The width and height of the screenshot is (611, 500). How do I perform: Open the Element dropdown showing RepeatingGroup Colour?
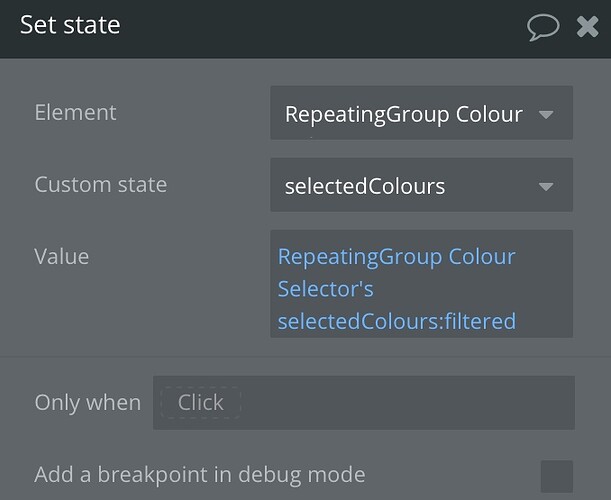pyautogui.click(x=403, y=114)
